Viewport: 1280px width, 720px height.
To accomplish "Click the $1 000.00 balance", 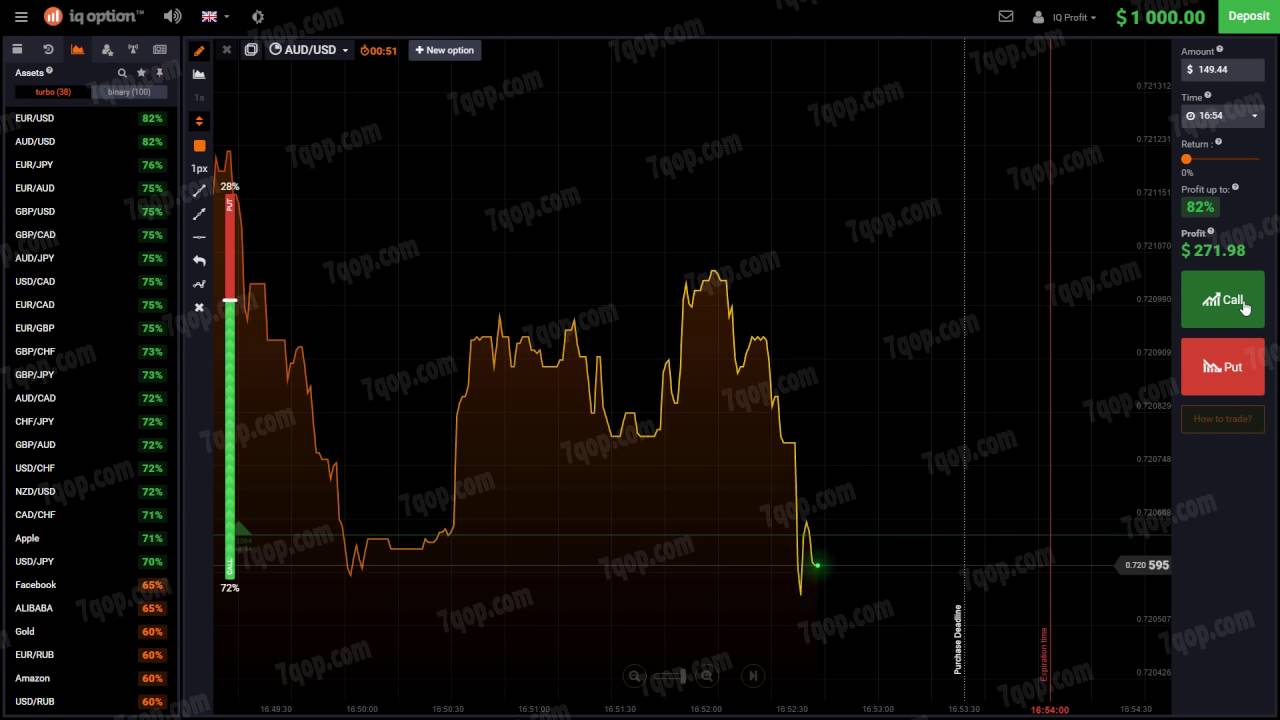I will click(1160, 17).
